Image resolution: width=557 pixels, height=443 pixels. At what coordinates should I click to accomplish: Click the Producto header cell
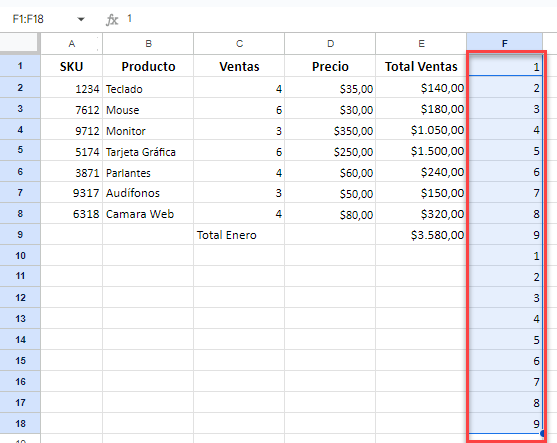click(148, 66)
